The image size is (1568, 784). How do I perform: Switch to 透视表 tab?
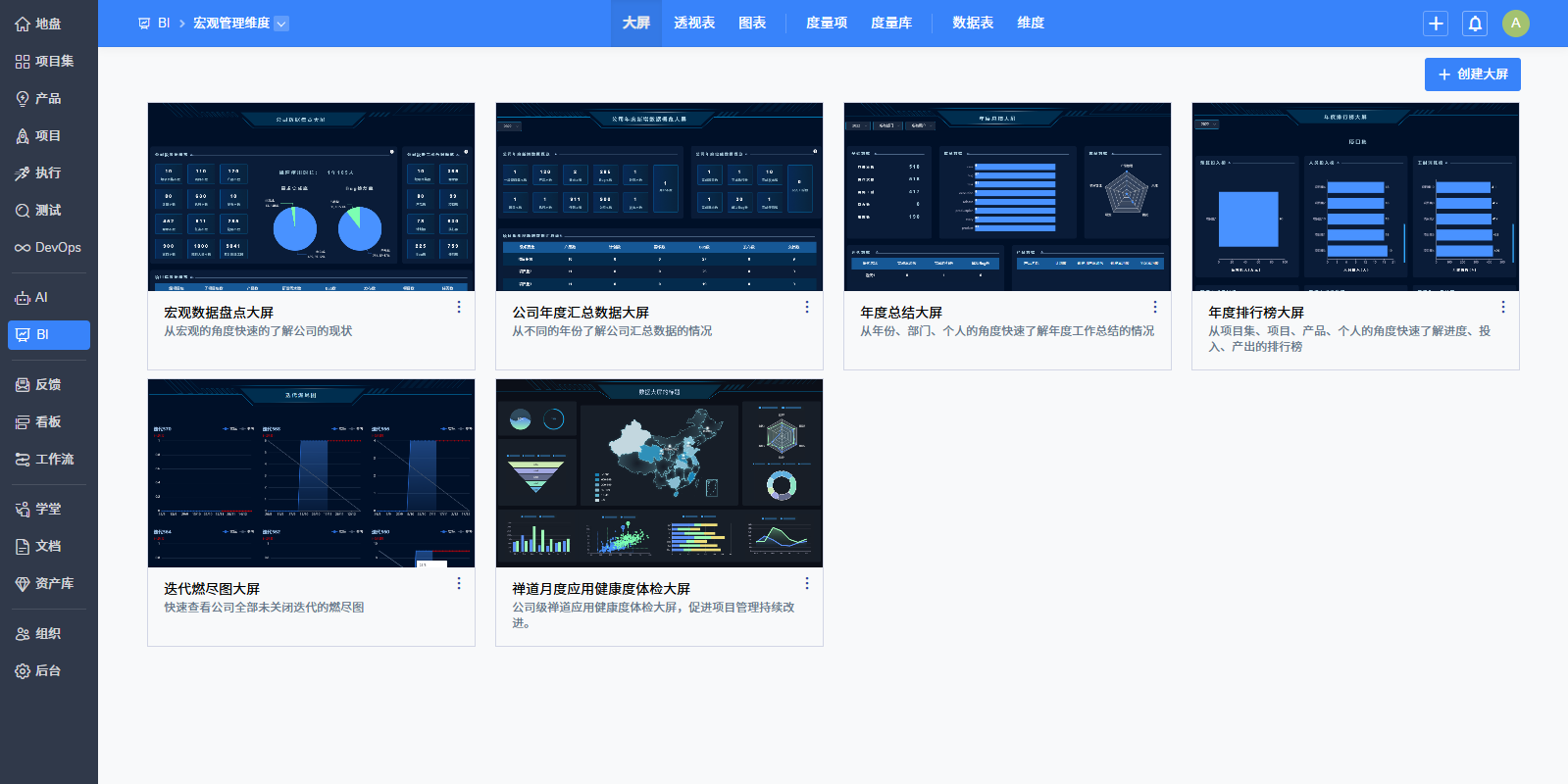(x=694, y=24)
